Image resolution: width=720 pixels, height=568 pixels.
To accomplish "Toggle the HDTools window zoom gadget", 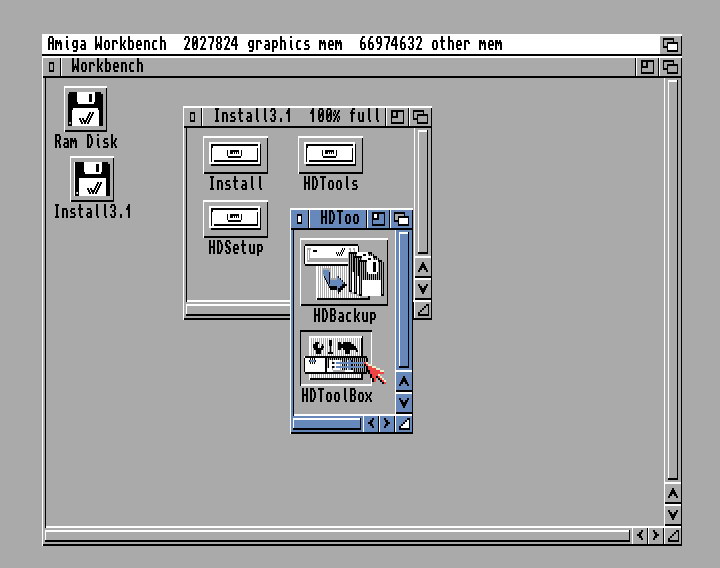I will (x=379, y=219).
